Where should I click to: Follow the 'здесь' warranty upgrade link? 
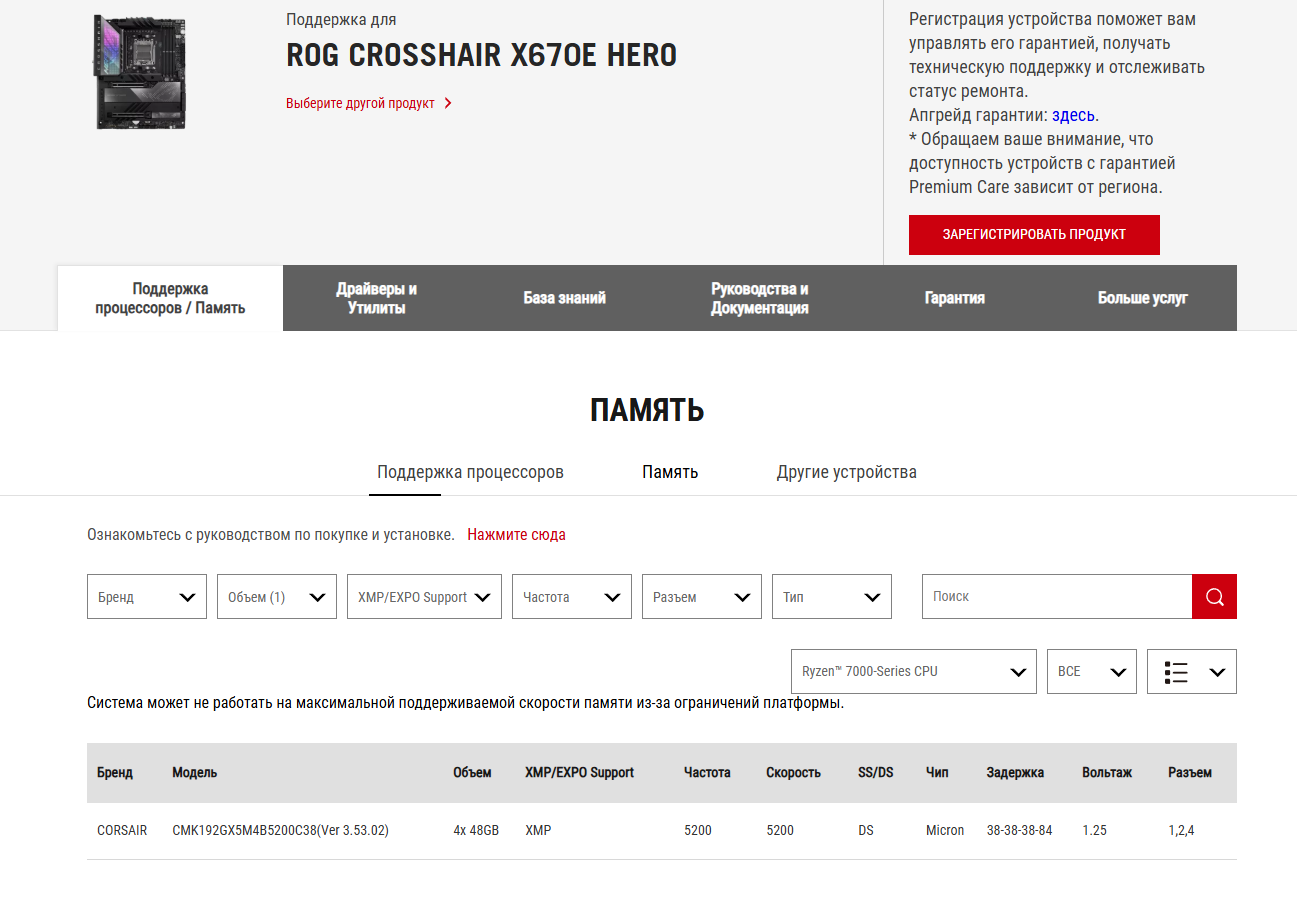[1073, 115]
